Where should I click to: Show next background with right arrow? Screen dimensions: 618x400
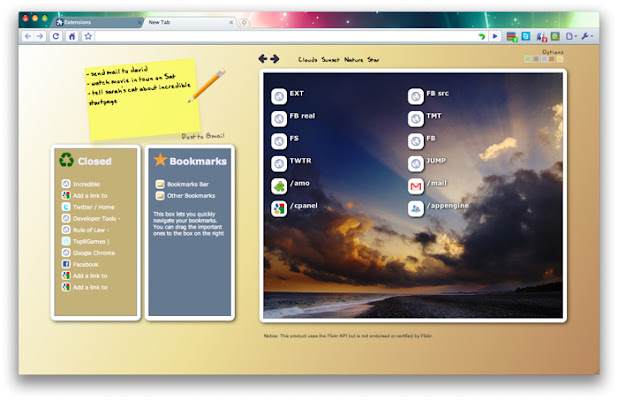[x=275, y=59]
